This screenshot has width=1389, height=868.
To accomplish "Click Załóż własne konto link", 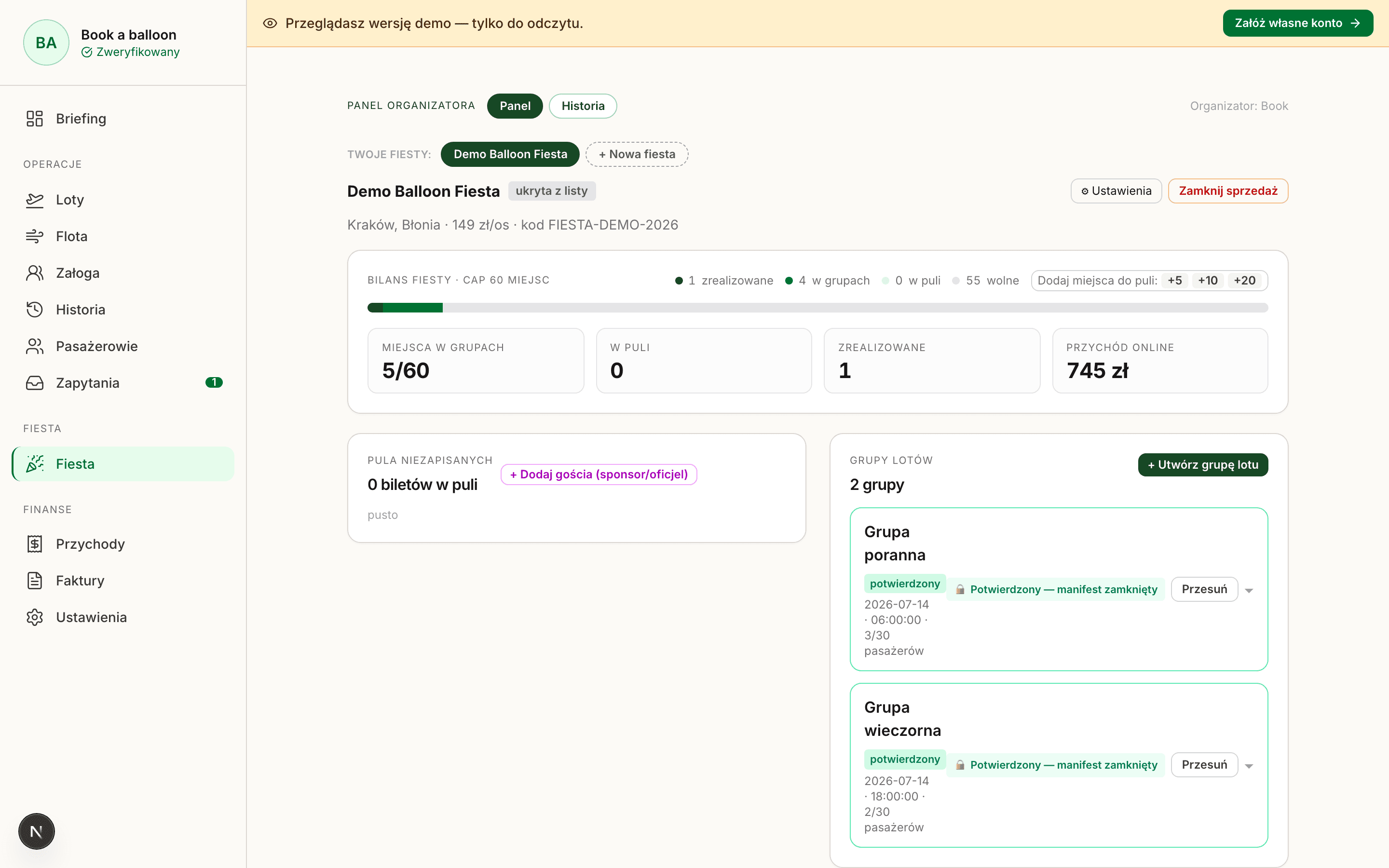I will (x=1298, y=24).
